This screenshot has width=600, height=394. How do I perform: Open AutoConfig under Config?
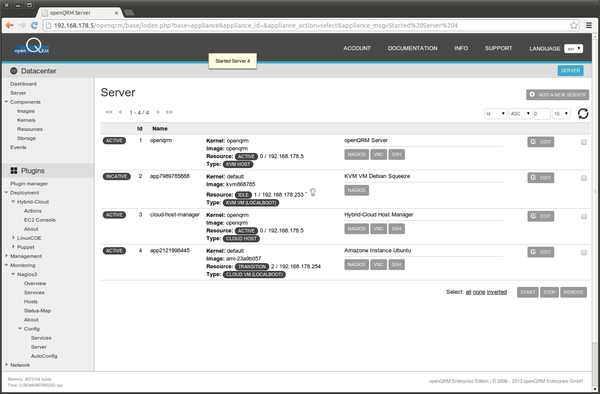[x=44, y=356]
